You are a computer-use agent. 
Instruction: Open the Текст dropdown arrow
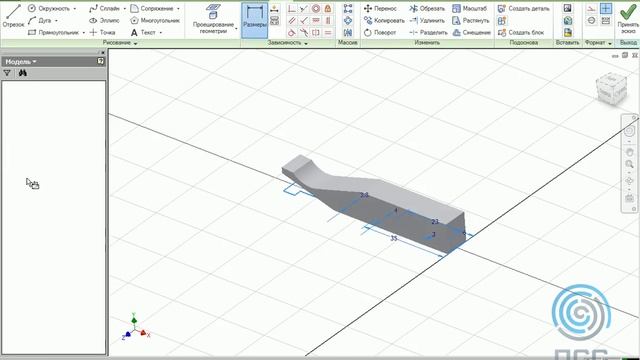(160, 32)
